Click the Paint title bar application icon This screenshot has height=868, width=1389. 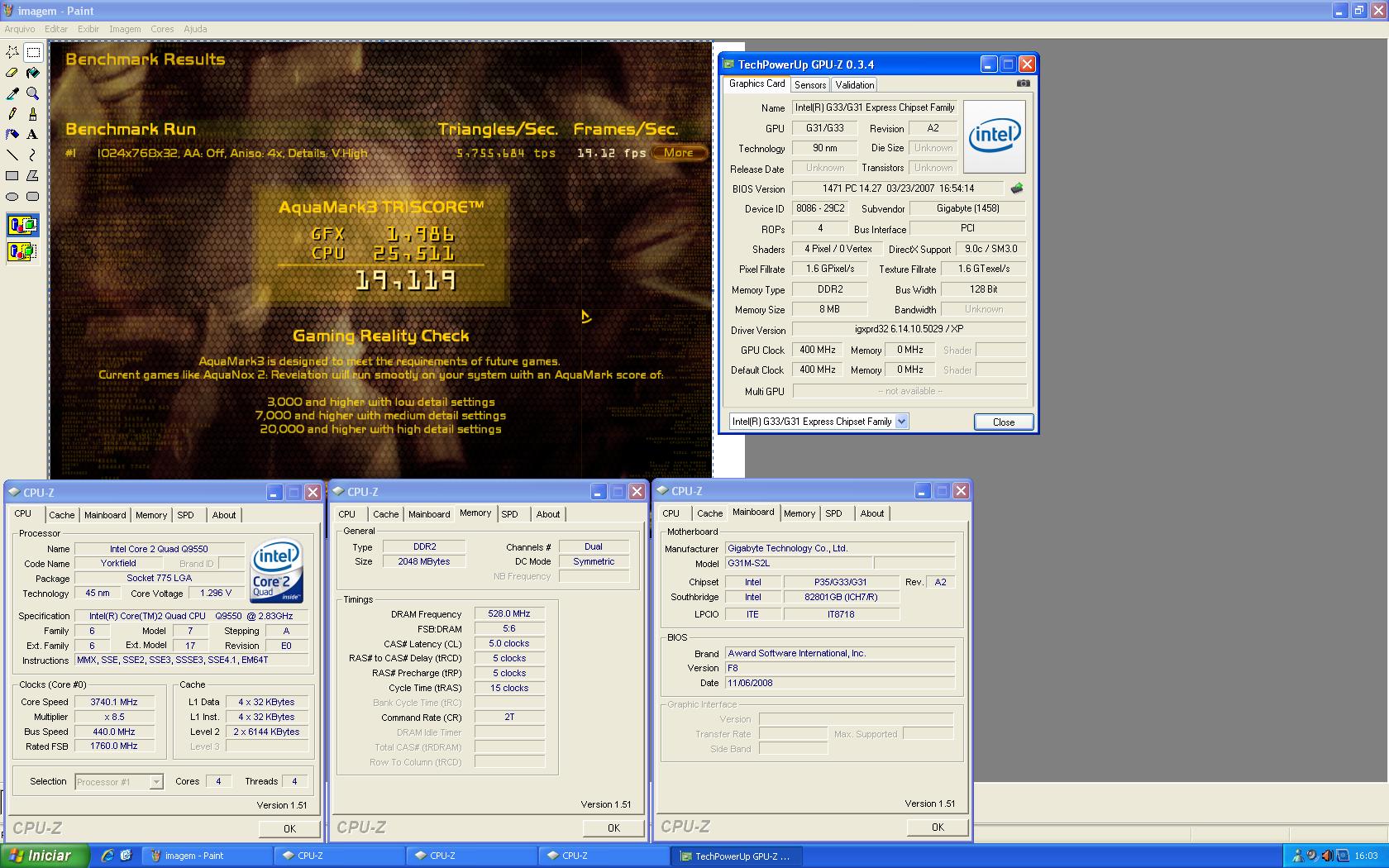[x=8, y=10]
